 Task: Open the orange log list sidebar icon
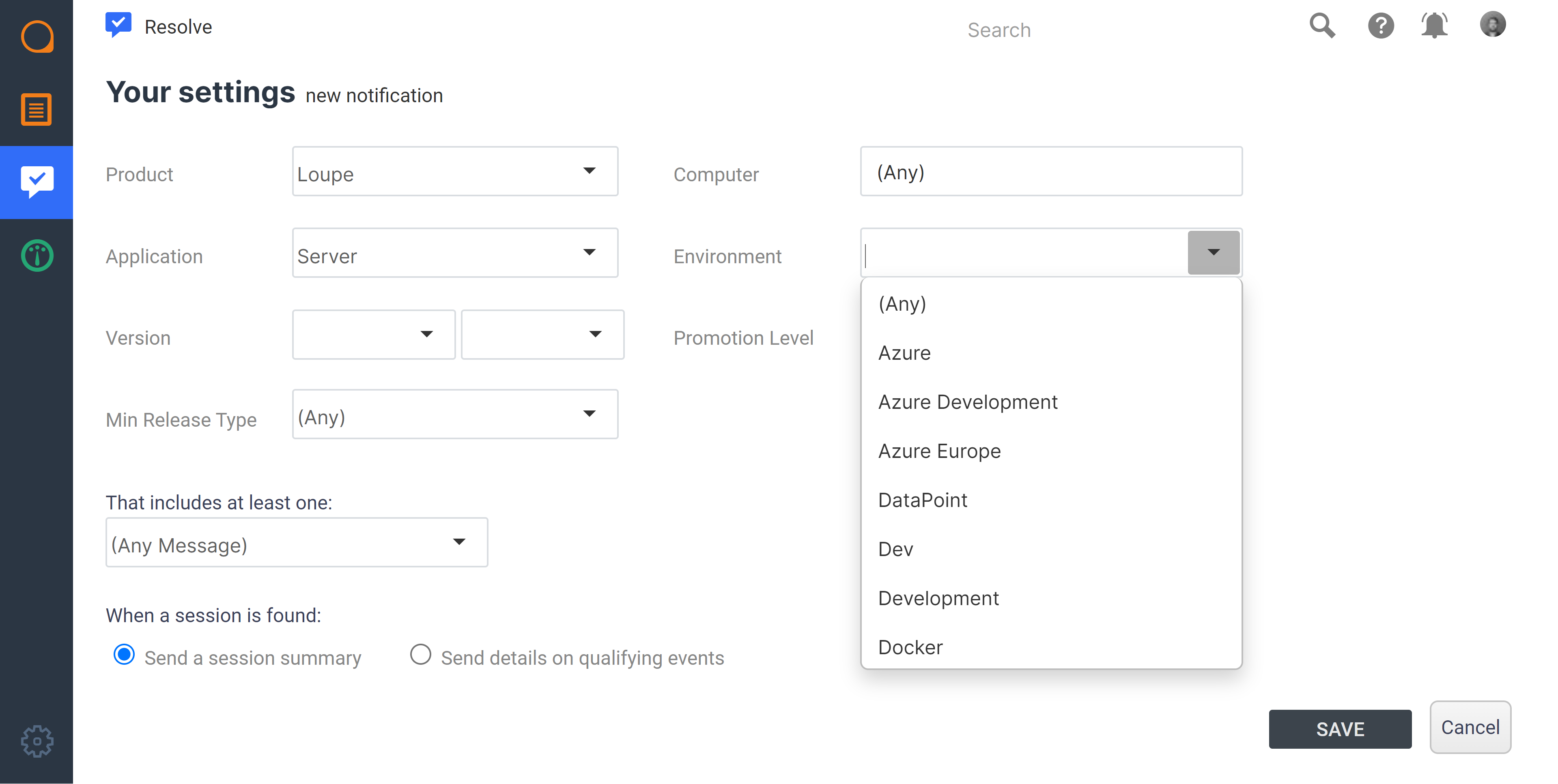[36, 110]
